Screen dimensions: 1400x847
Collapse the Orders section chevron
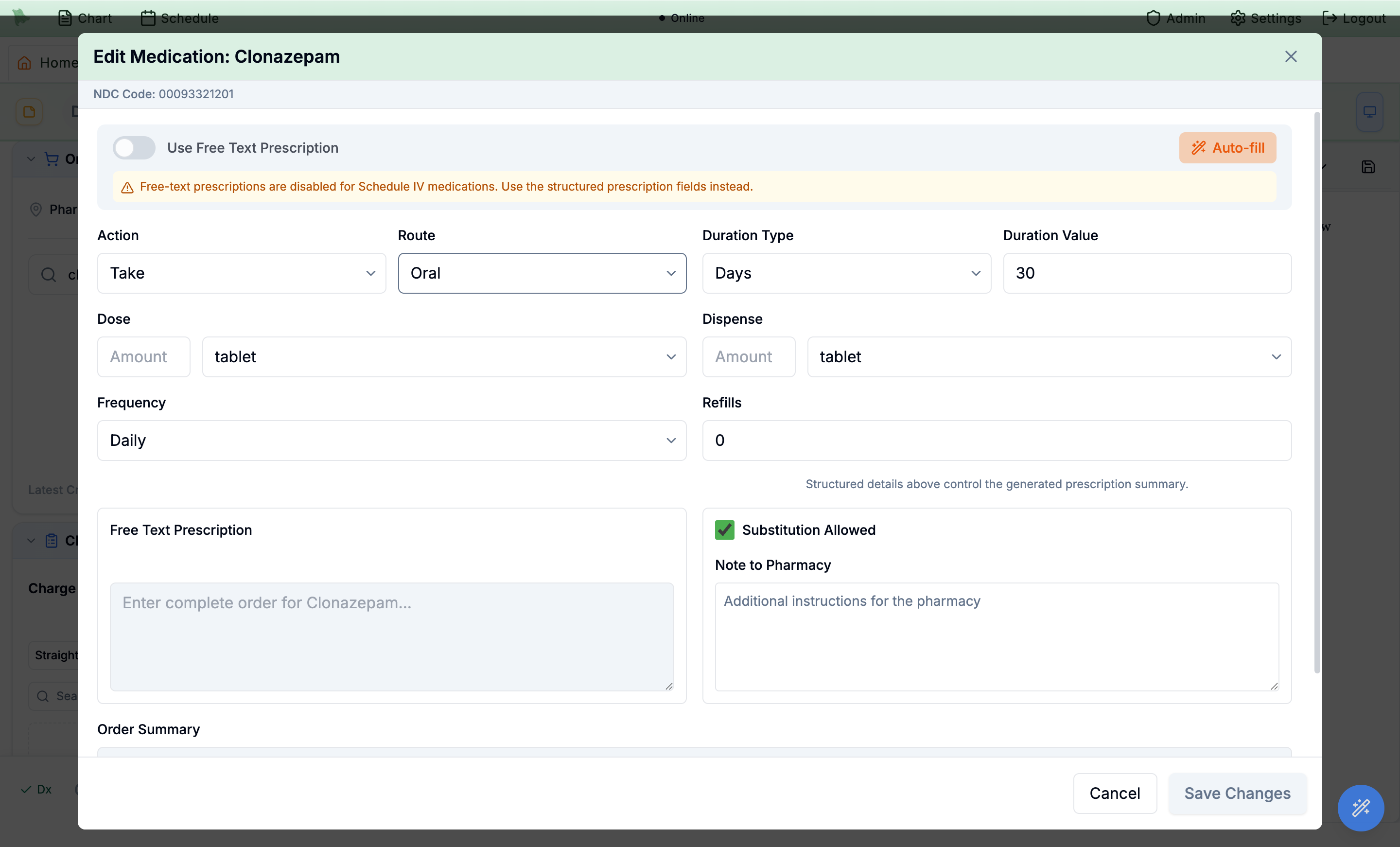coord(31,159)
